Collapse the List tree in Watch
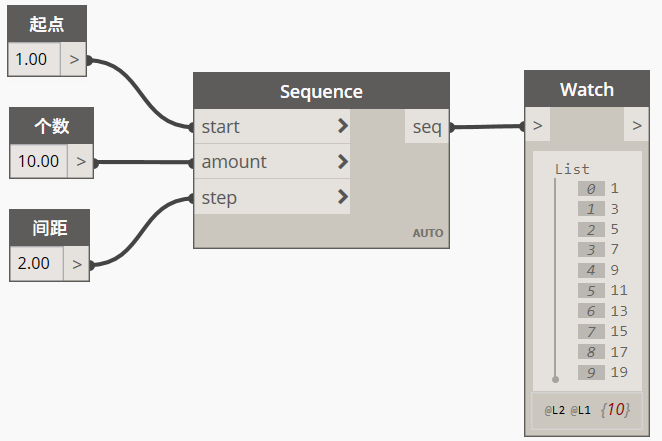Viewport: 662px width, 441px height. [x=572, y=169]
